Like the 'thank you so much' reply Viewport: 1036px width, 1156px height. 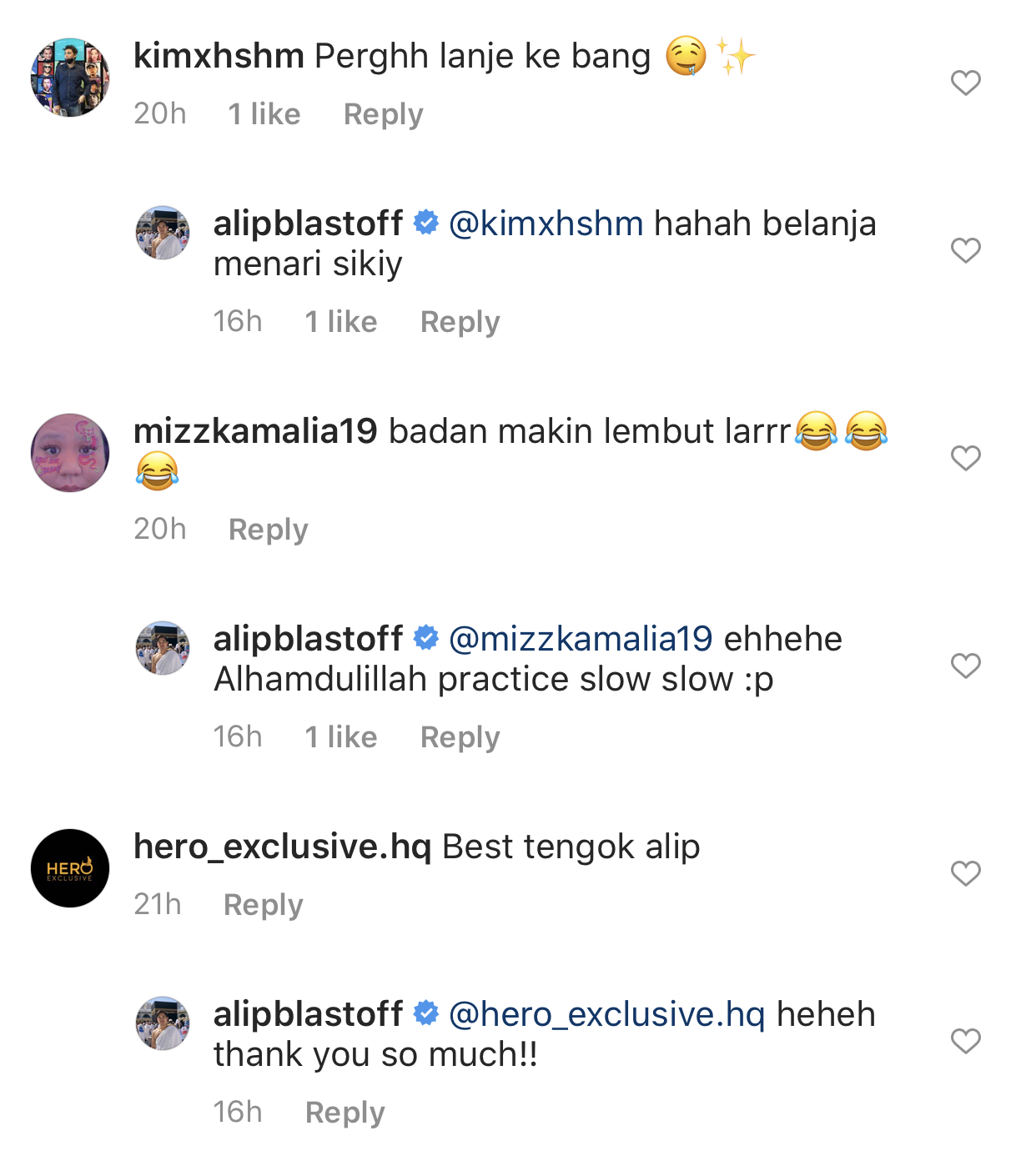point(965,1041)
